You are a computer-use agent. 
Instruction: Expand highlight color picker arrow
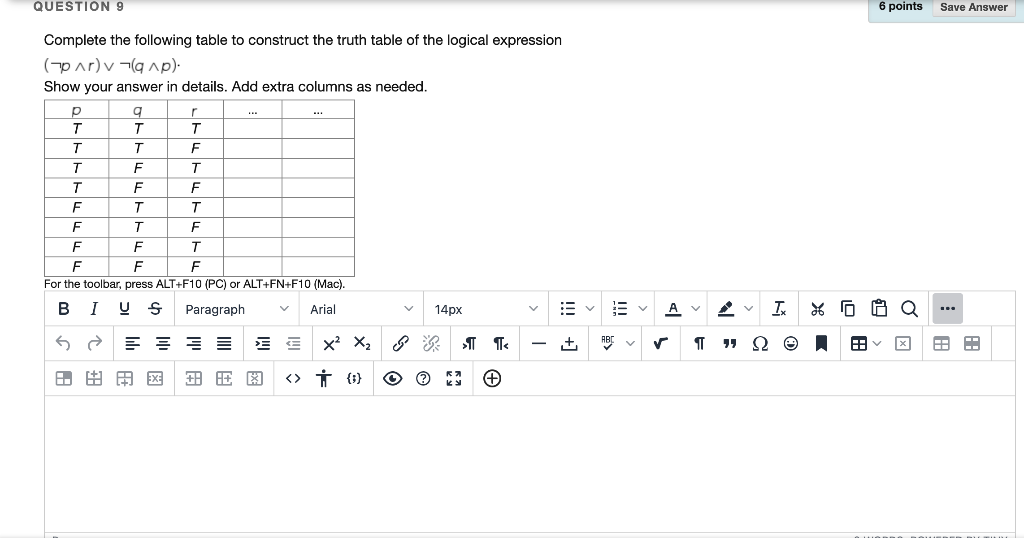tap(748, 309)
